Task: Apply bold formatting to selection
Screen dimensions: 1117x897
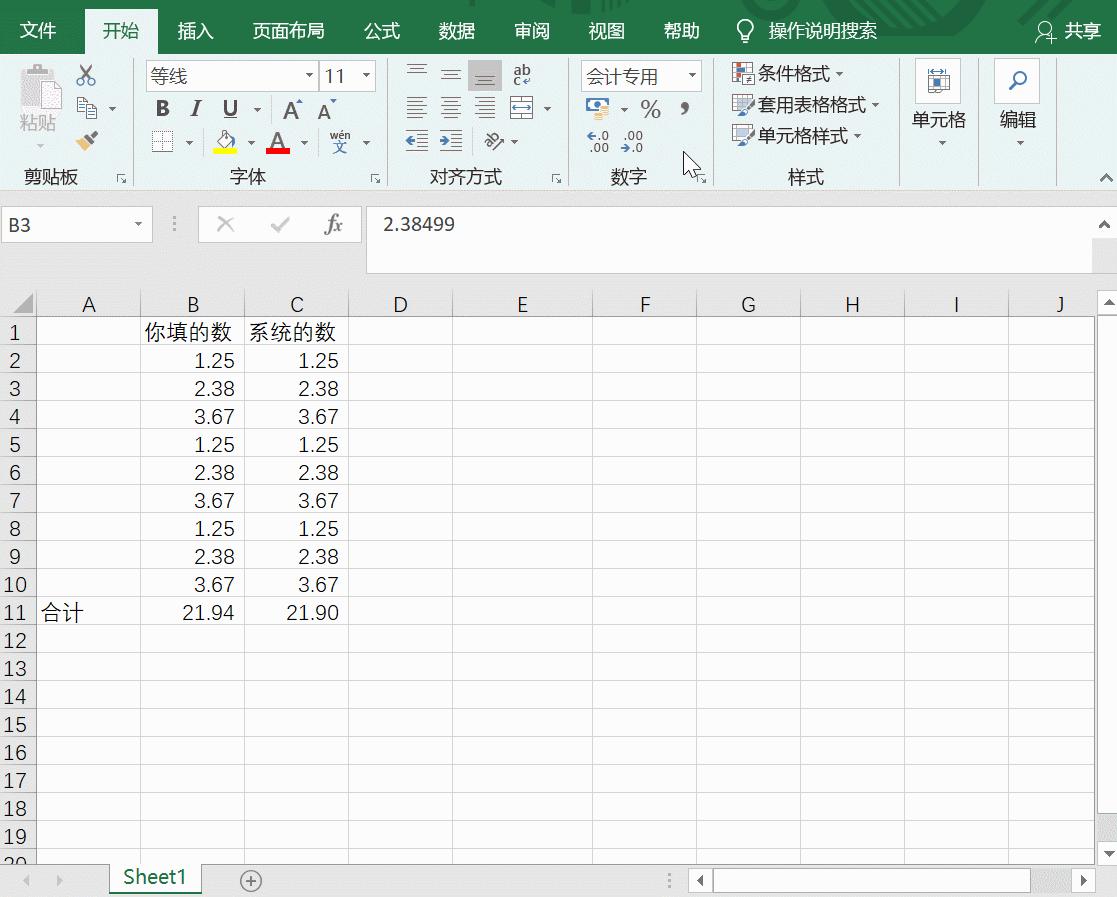Action: pyautogui.click(x=161, y=108)
